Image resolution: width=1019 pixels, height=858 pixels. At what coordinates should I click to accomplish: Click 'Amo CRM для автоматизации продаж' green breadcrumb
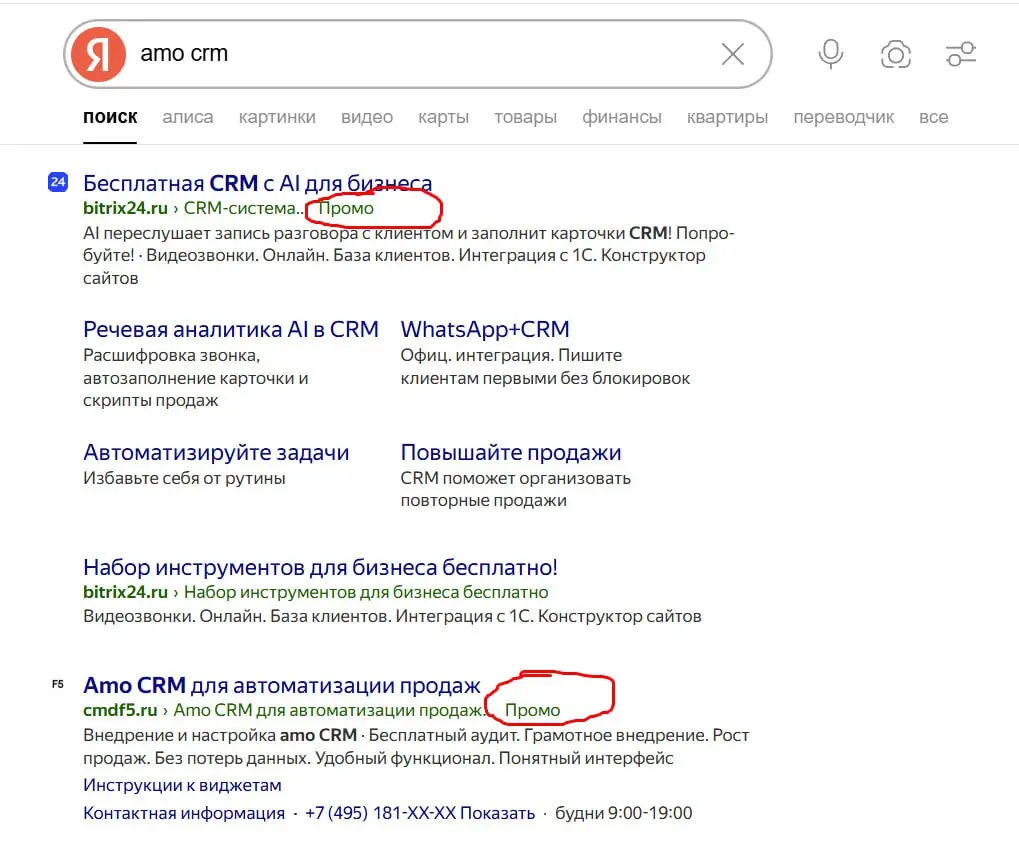(x=330, y=710)
